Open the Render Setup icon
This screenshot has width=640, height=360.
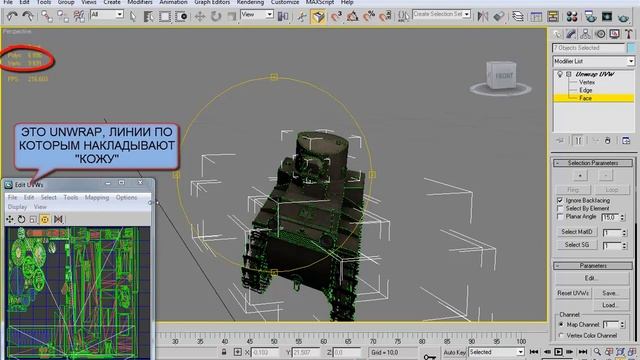click(590, 16)
